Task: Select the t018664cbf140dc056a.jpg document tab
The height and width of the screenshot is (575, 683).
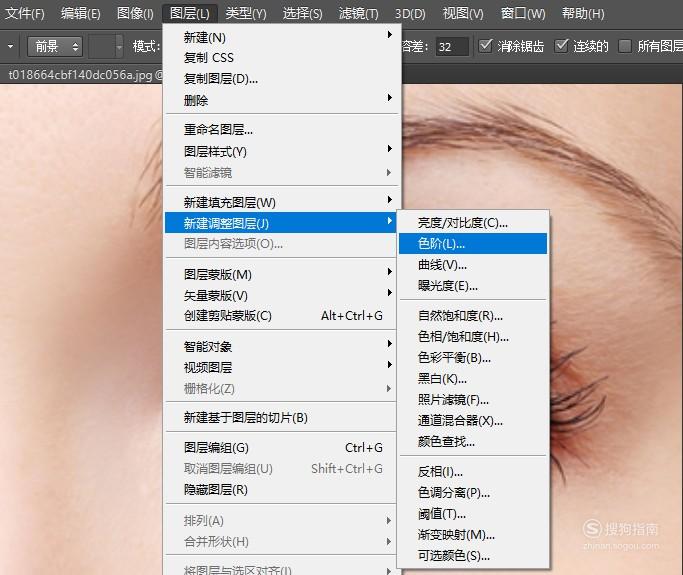Action: coord(84,75)
